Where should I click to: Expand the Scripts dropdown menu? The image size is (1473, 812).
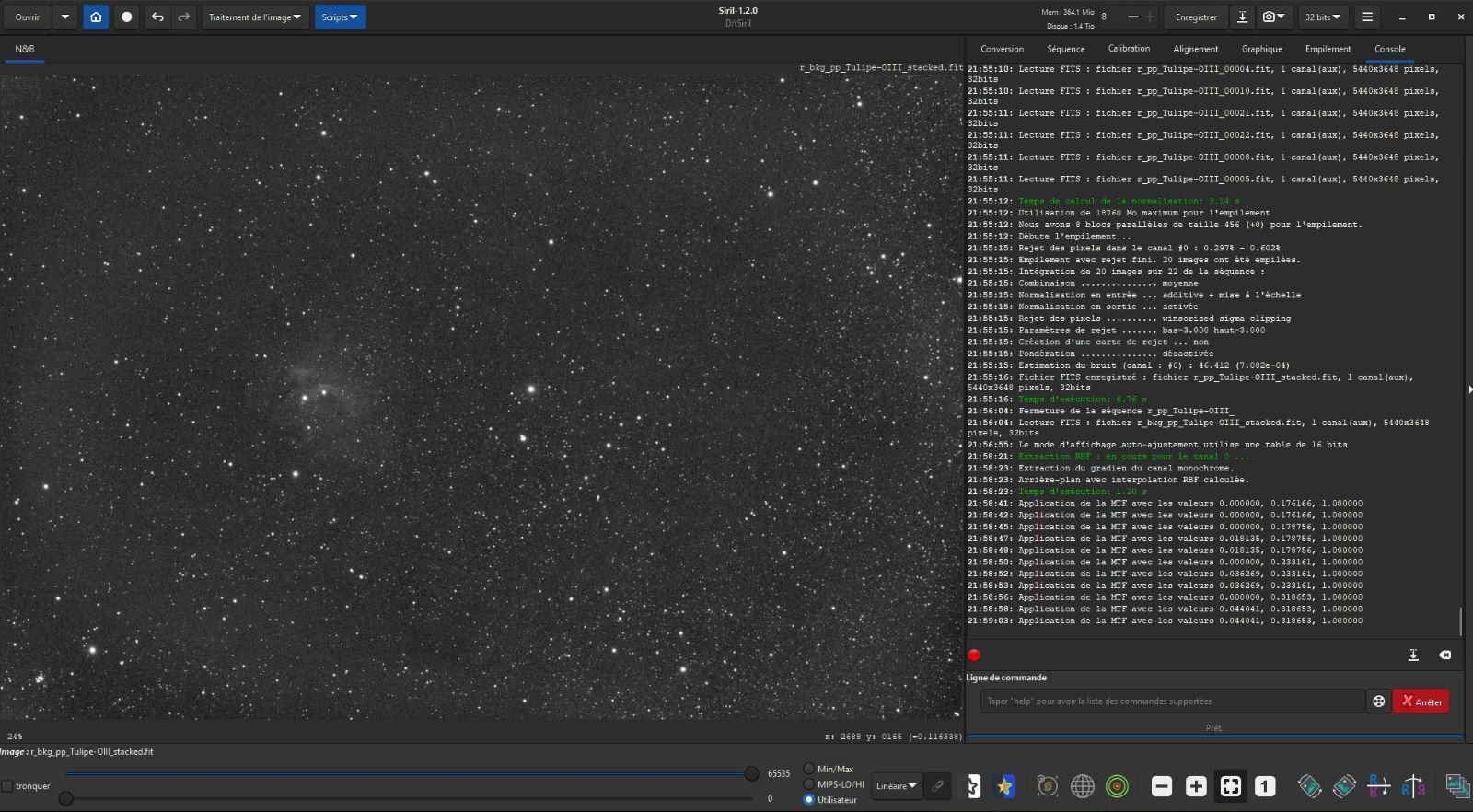tap(340, 17)
